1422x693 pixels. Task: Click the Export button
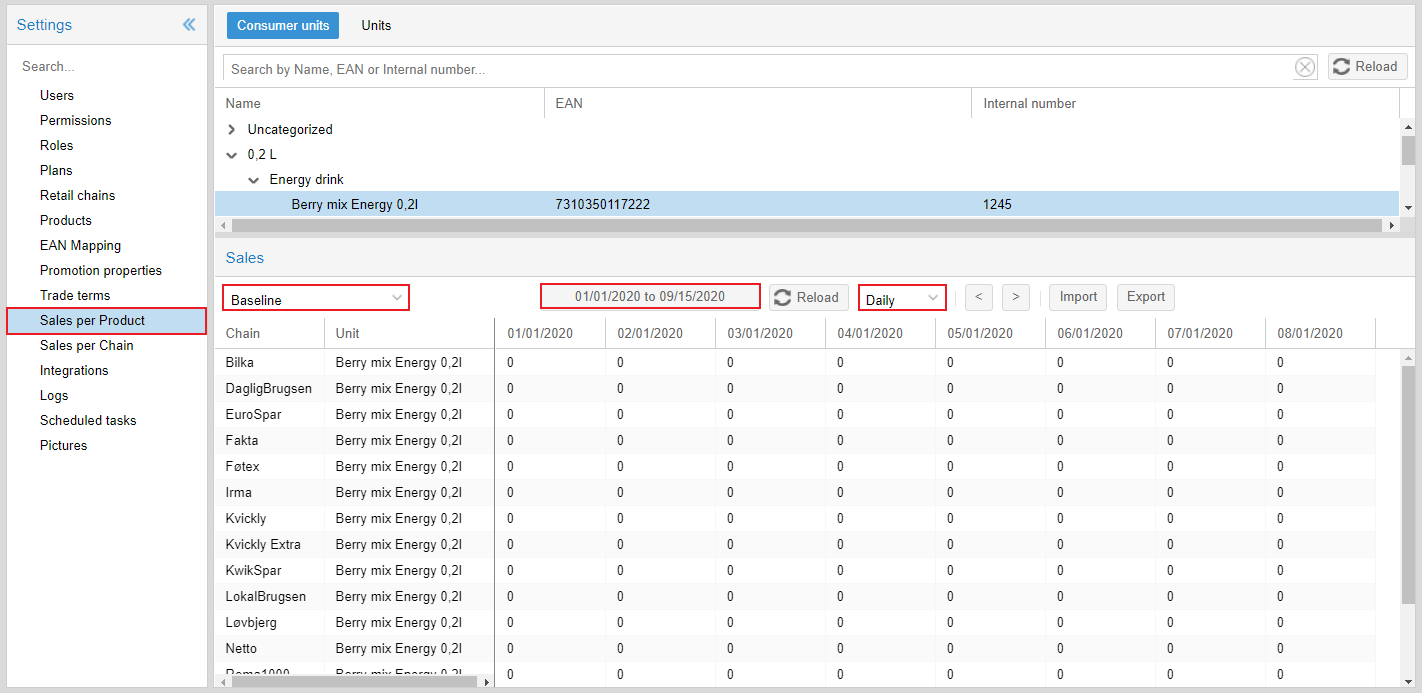click(x=1145, y=297)
